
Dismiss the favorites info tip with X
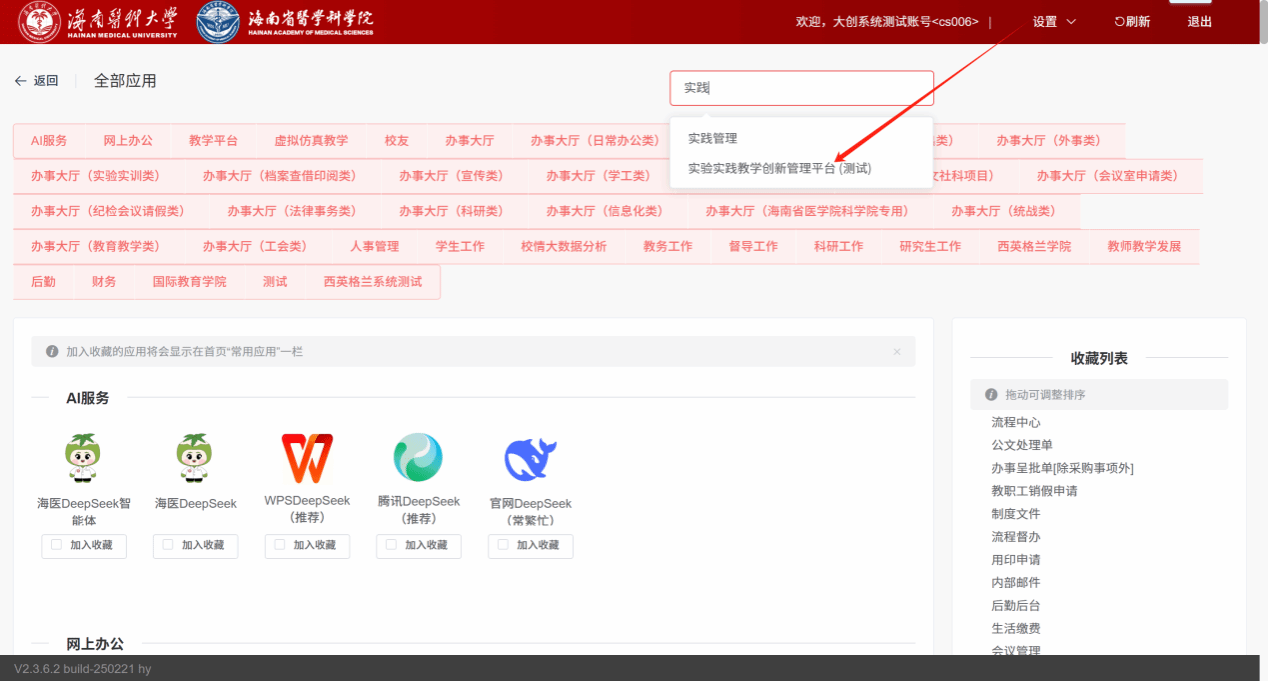pos(896,352)
